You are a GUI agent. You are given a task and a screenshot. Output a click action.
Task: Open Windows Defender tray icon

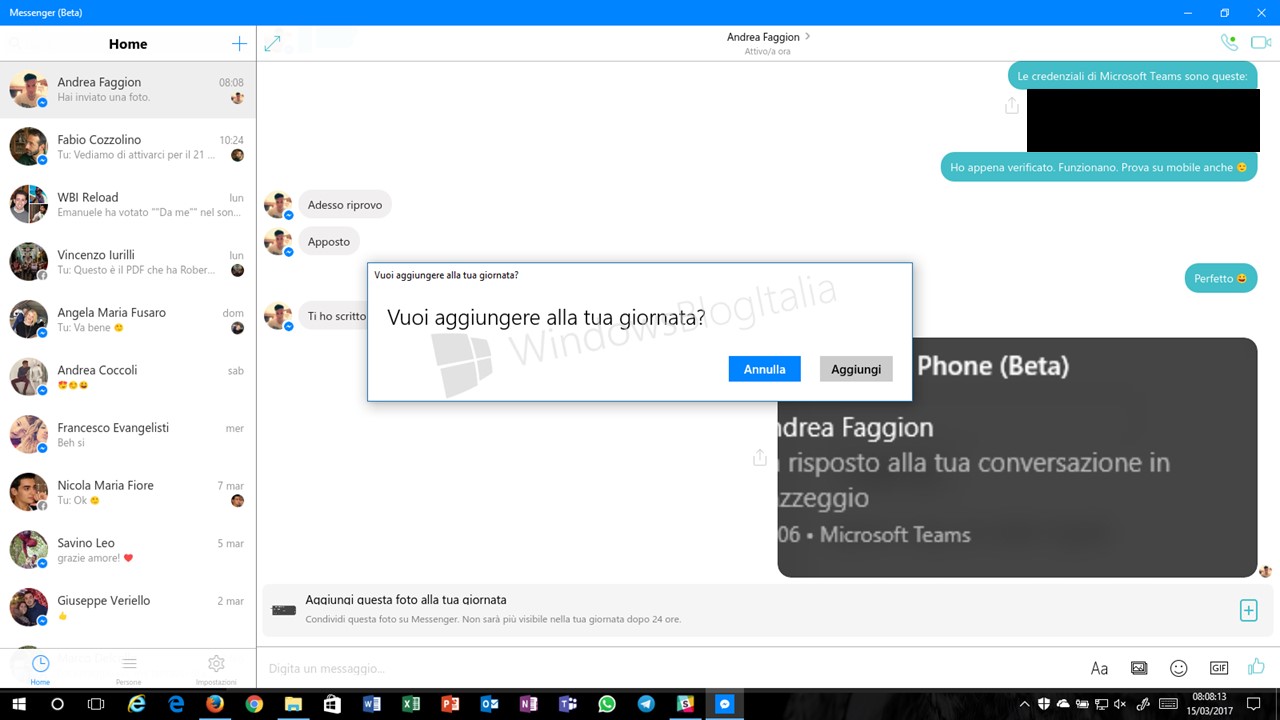(1044, 704)
